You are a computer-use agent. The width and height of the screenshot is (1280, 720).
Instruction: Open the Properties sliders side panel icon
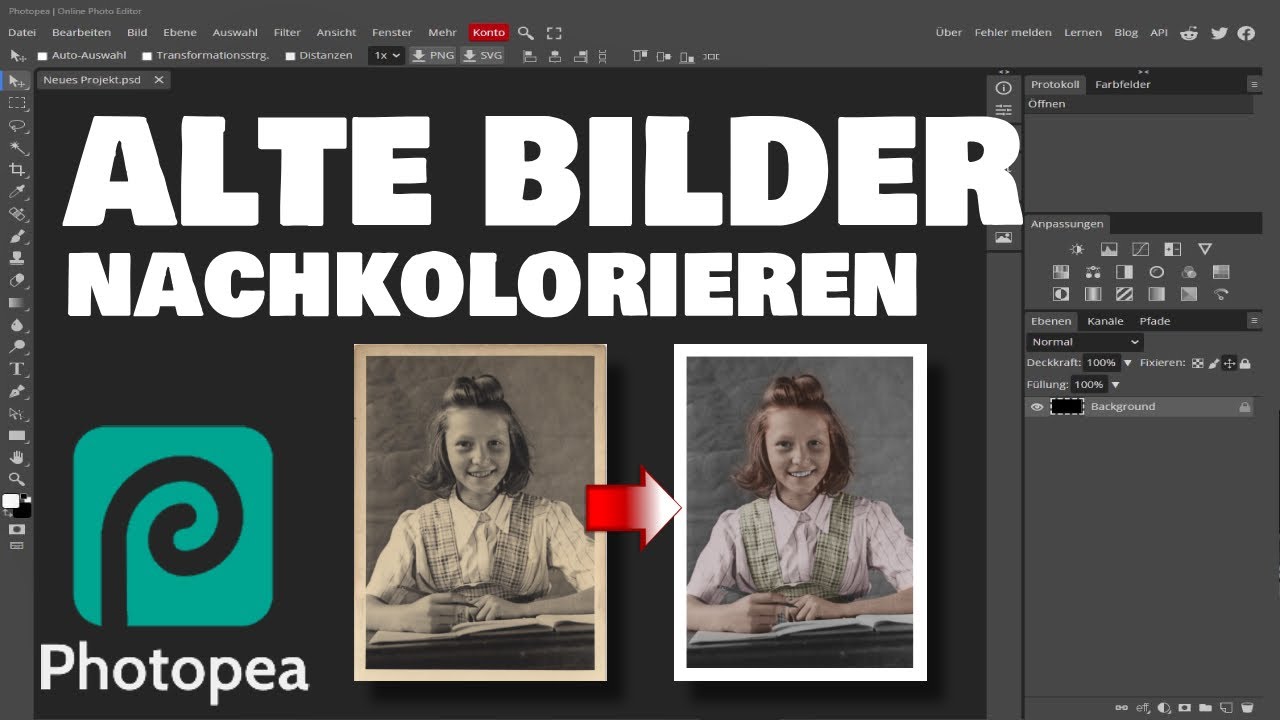coord(1003,110)
